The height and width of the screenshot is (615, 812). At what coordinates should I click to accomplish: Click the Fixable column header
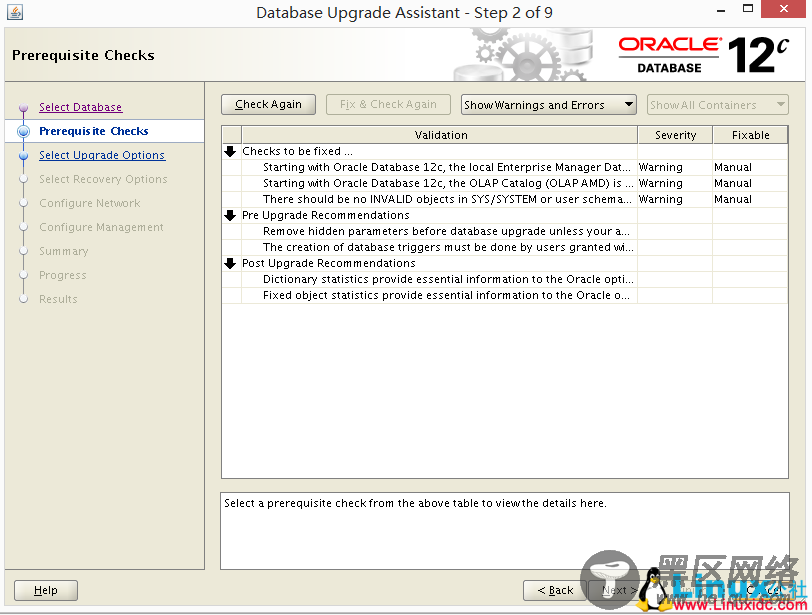(x=750, y=135)
